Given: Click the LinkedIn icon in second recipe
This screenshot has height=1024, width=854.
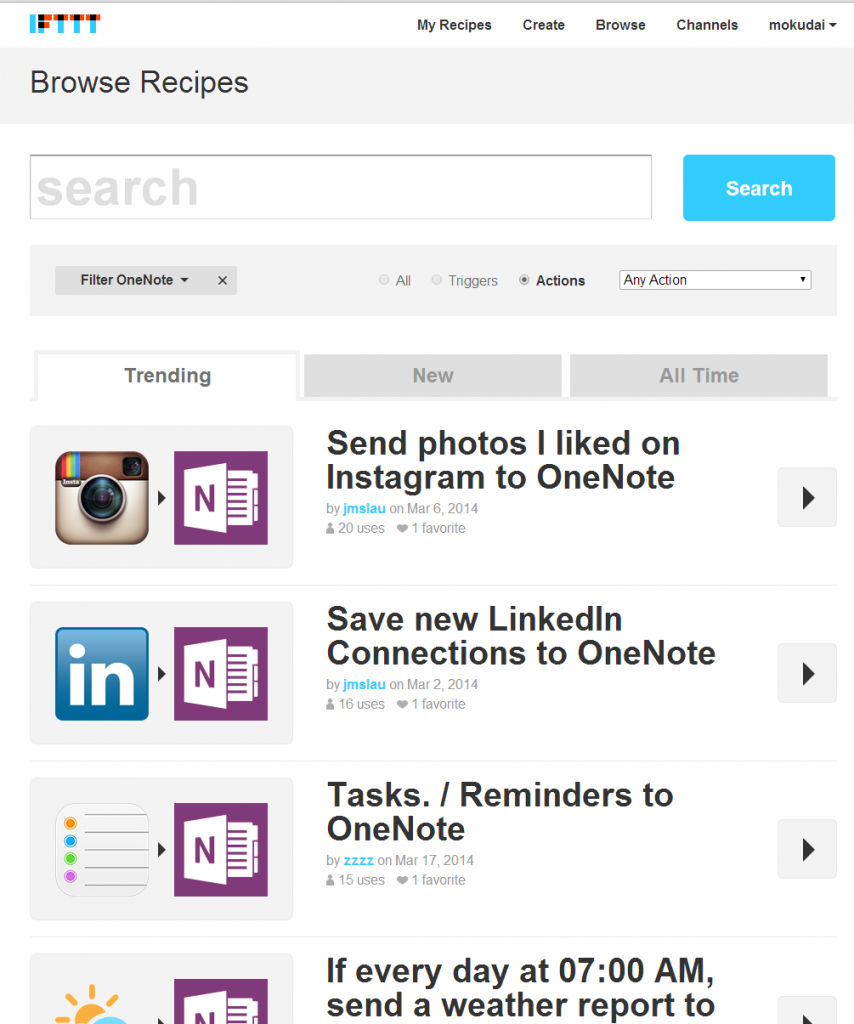Looking at the screenshot, I should click(x=102, y=674).
